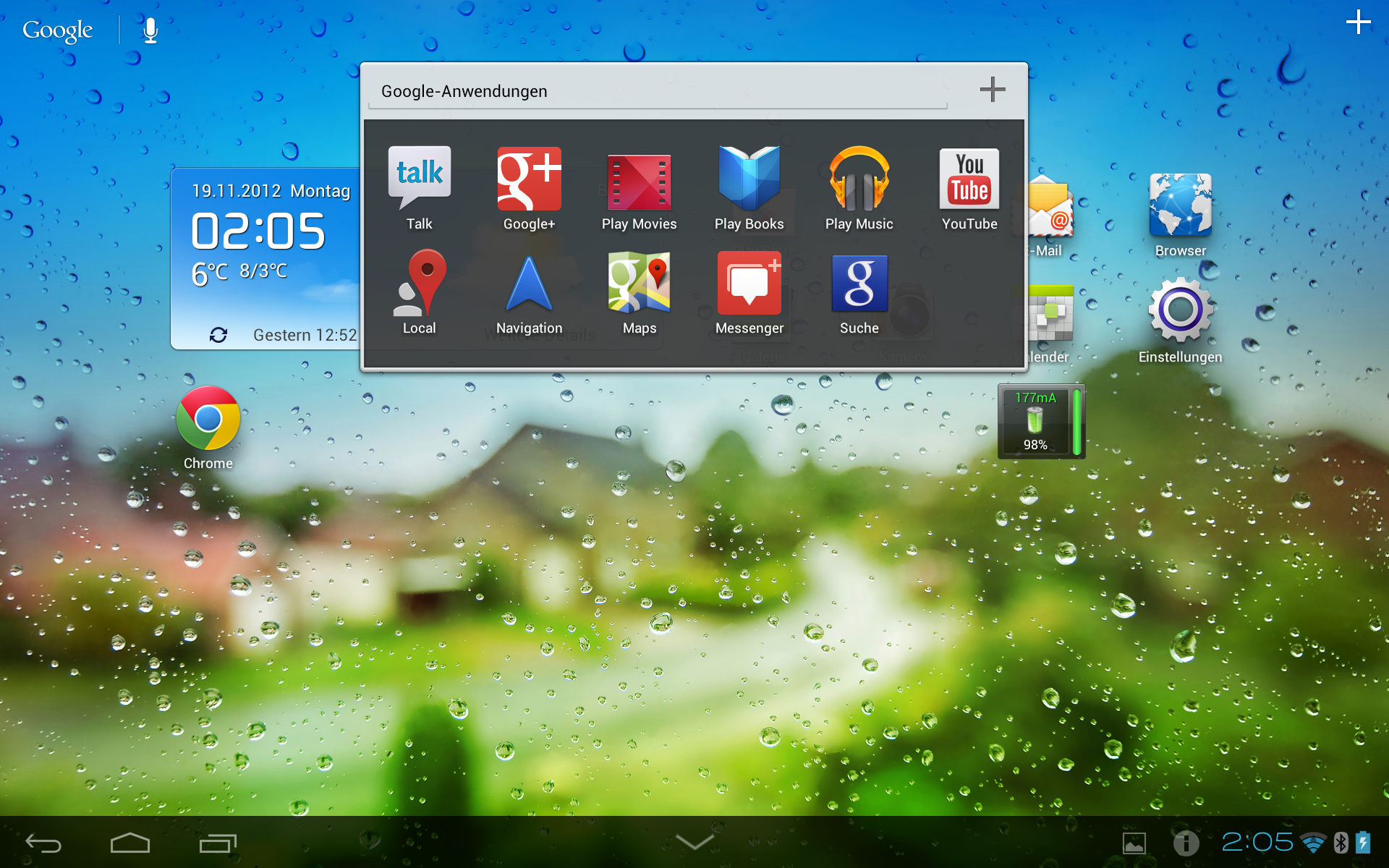Launch Chrome from home screen
1389x868 pixels.
tap(208, 428)
